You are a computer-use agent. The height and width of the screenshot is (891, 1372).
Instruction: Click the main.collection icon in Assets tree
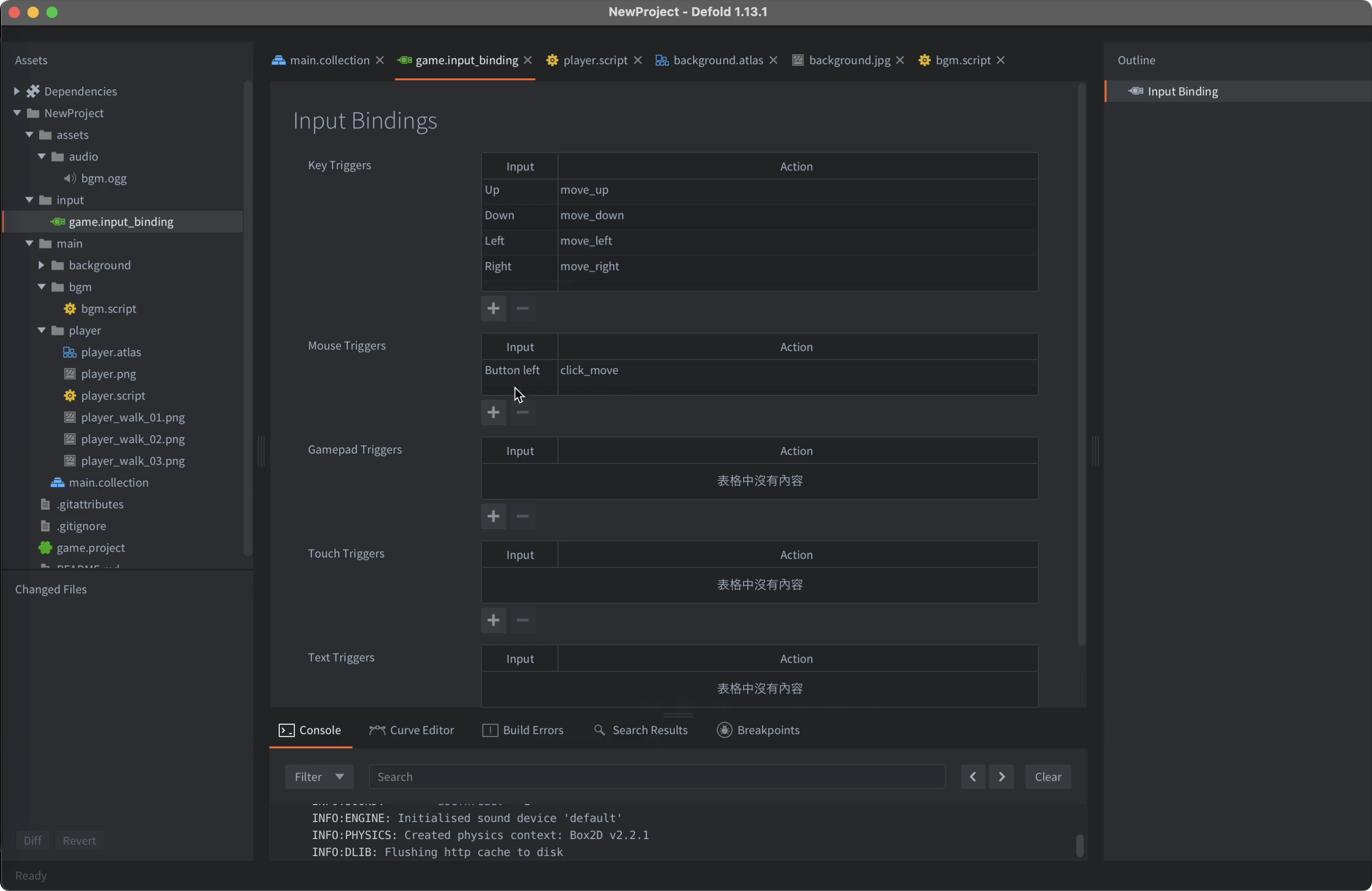coord(58,483)
